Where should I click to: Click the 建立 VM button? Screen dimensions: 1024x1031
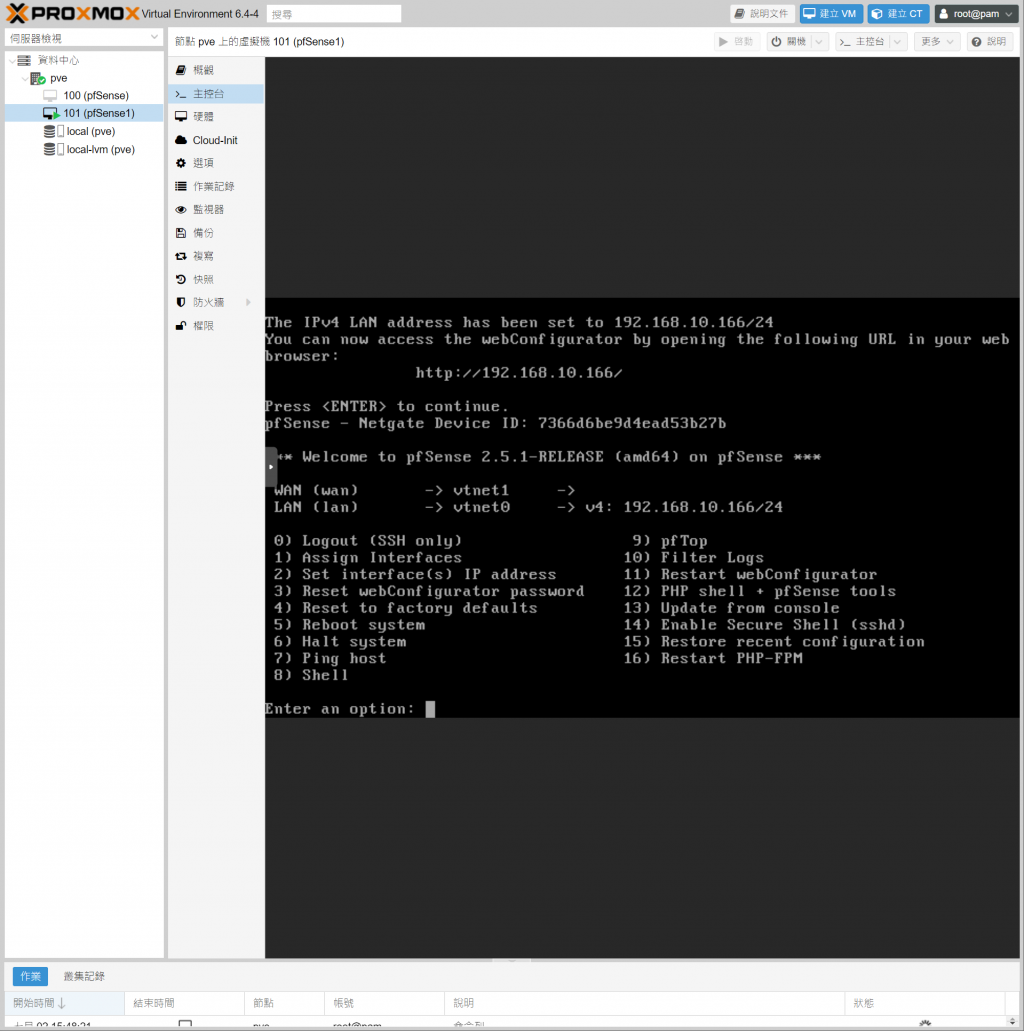pos(831,14)
